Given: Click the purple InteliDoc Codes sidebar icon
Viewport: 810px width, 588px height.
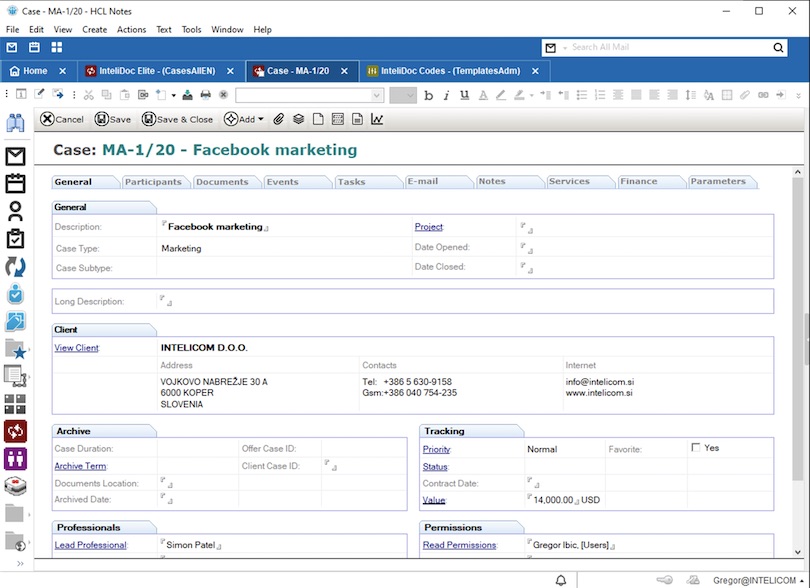Looking at the screenshot, I should click(15, 458).
